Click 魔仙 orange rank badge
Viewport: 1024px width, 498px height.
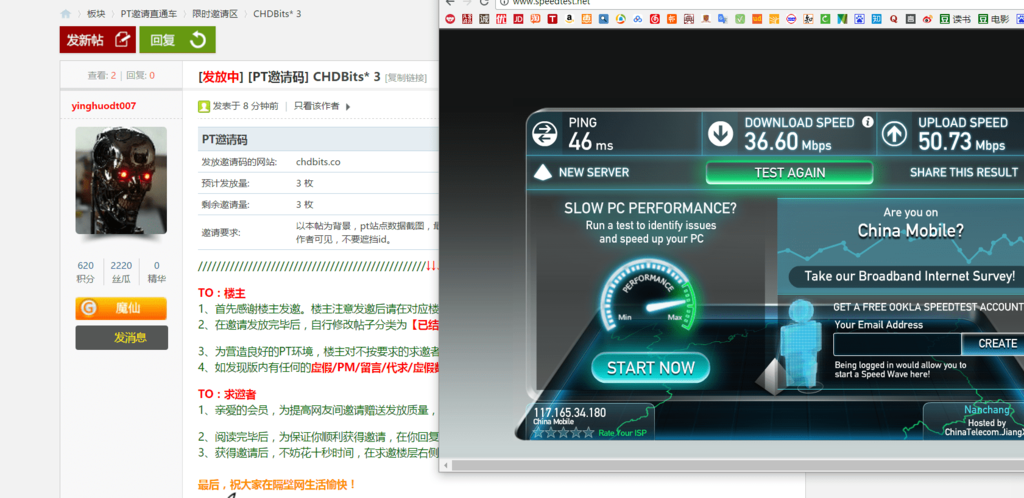coord(121,308)
